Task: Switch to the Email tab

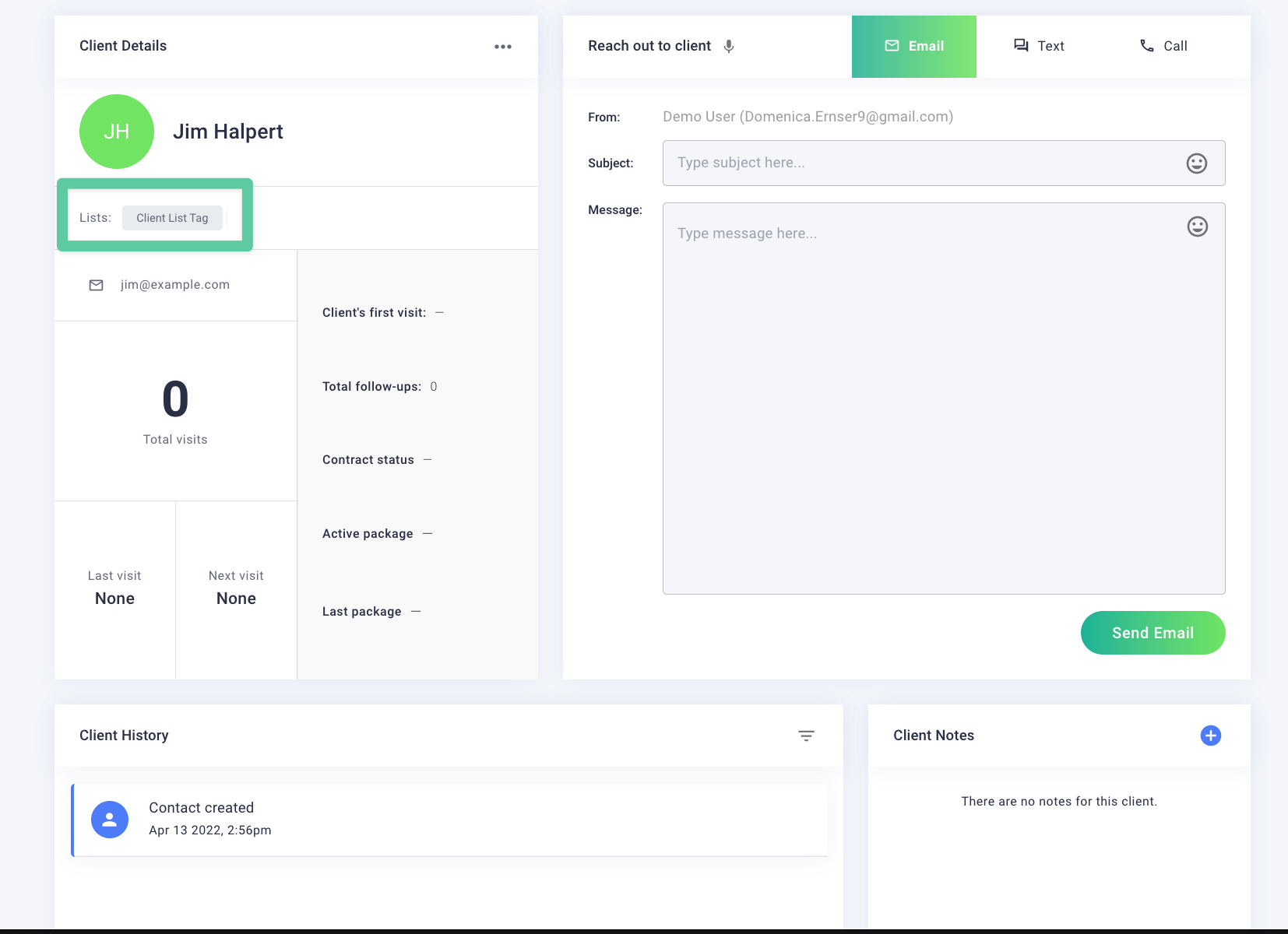Action: tap(914, 47)
